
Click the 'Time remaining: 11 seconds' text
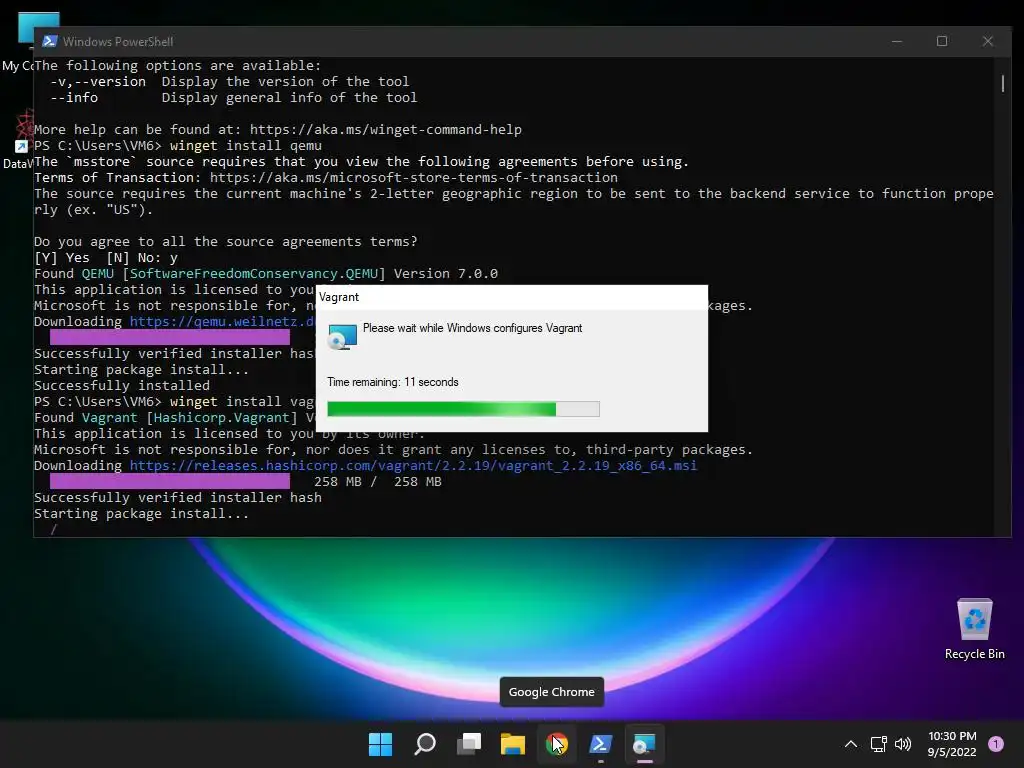(x=392, y=382)
